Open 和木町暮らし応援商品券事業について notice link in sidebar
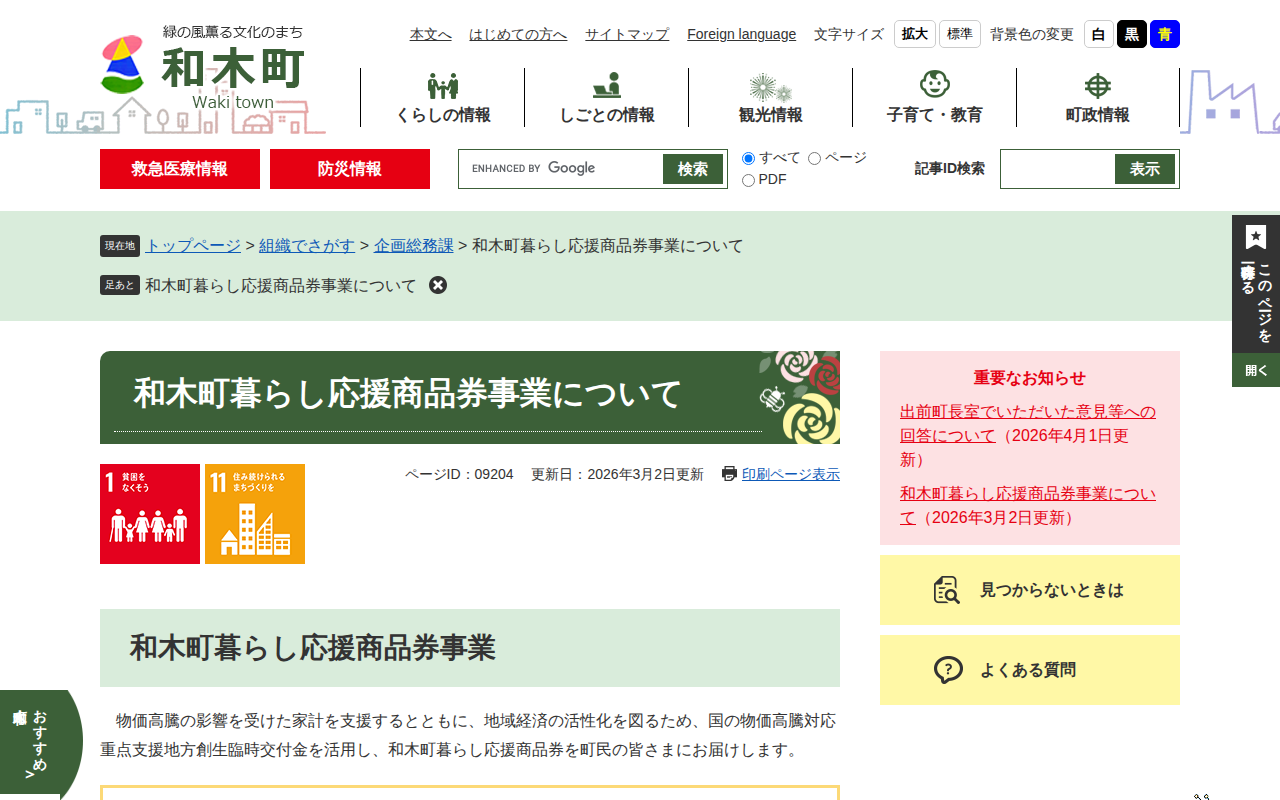This screenshot has width=1280, height=800. coord(1028,506)
